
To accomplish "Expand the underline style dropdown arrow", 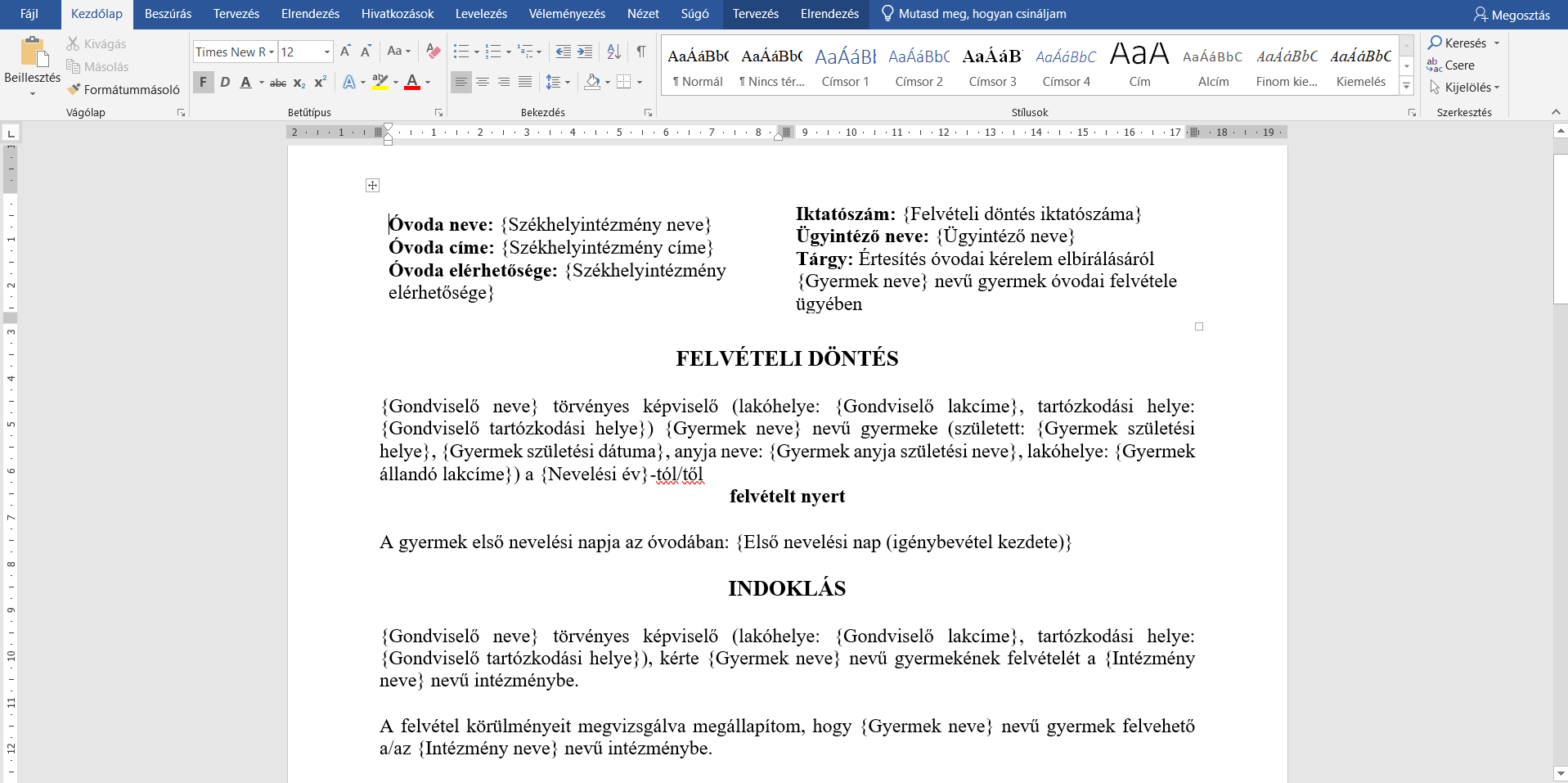I will [262, 83].
